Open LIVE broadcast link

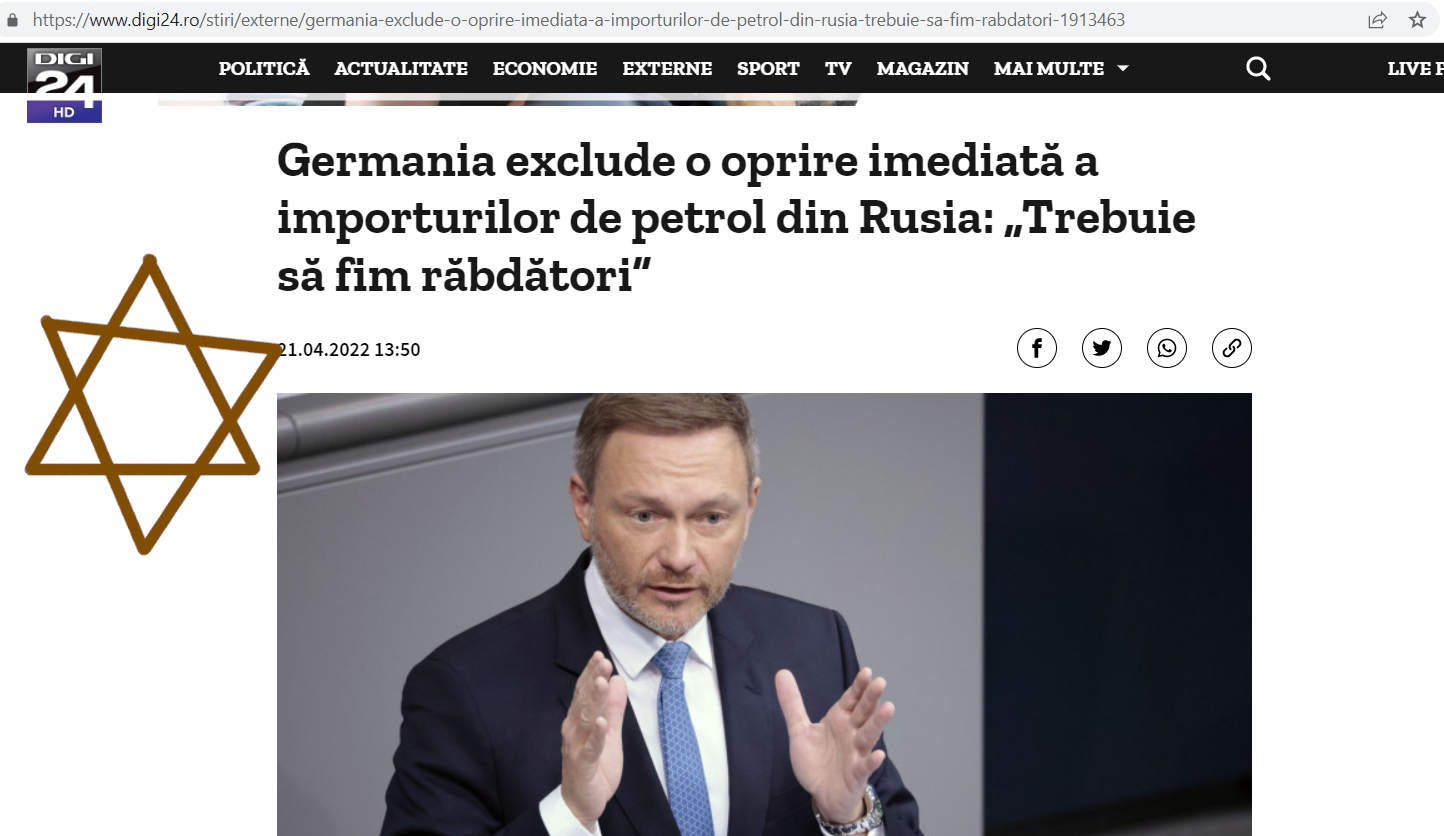tap(1415, 69)
